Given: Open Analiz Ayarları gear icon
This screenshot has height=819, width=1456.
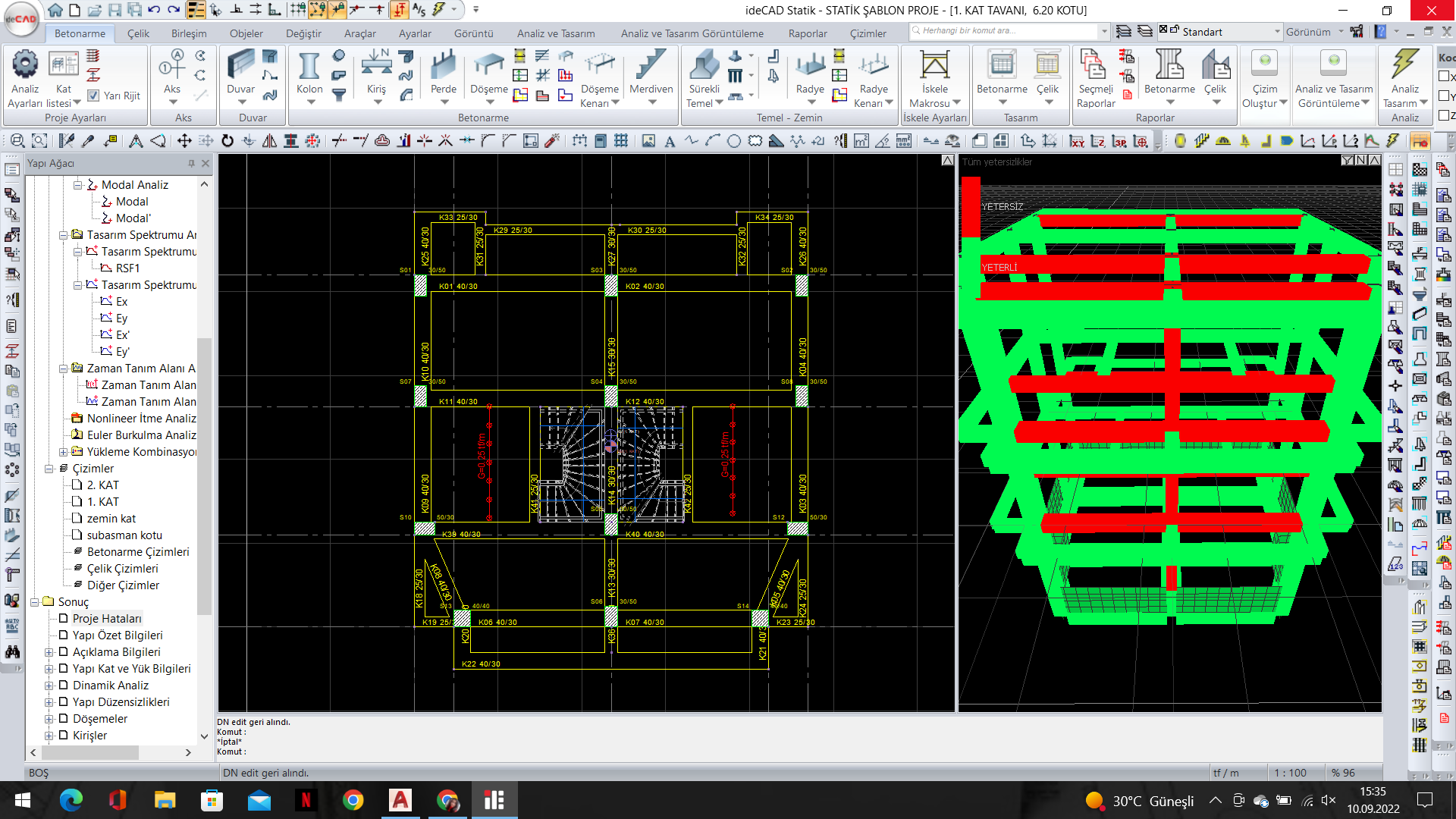Looking at the screenshot, I should [x=25, y=64].
